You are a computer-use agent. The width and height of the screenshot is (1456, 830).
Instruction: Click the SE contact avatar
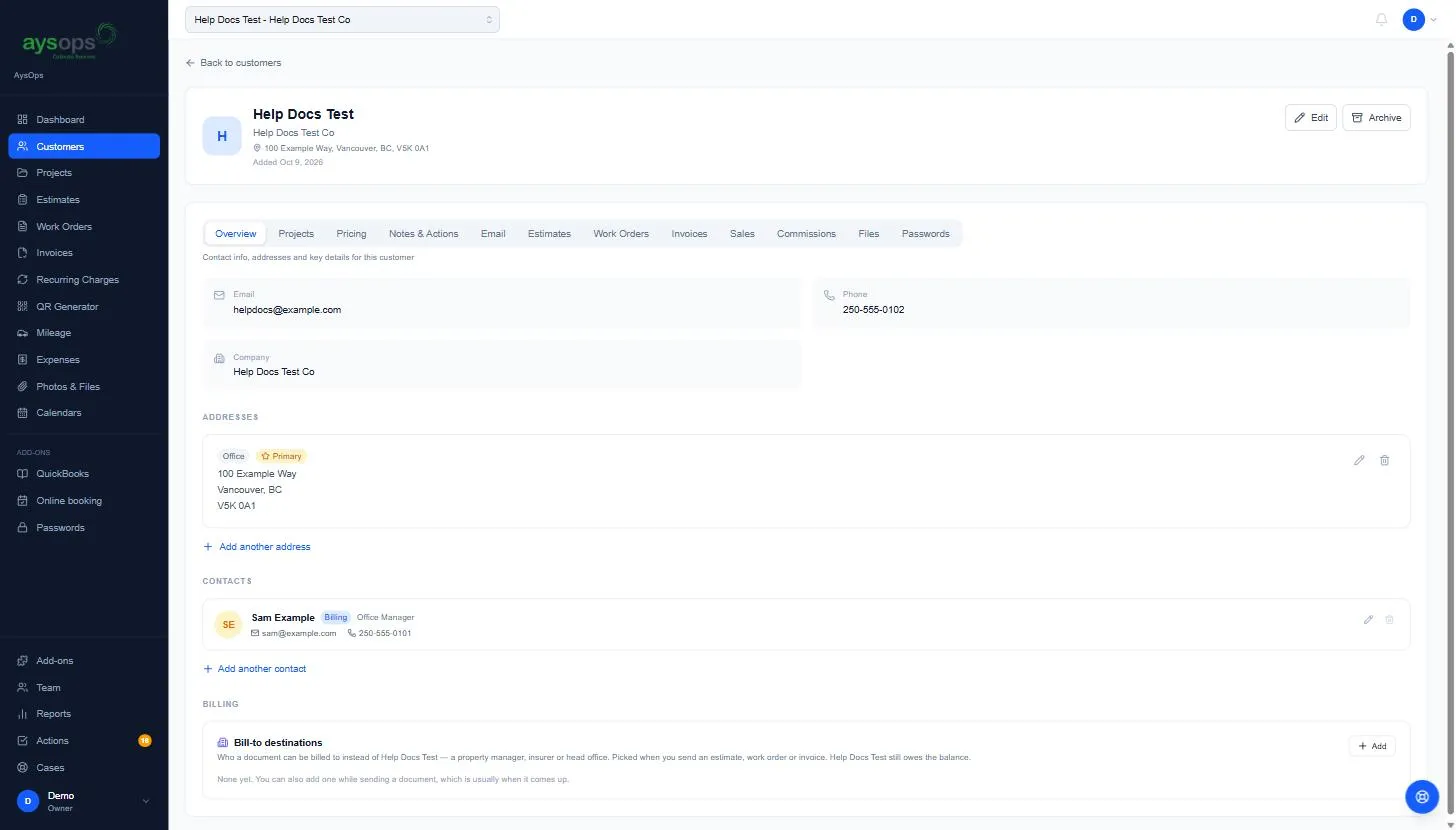click(x=229, y=625)
